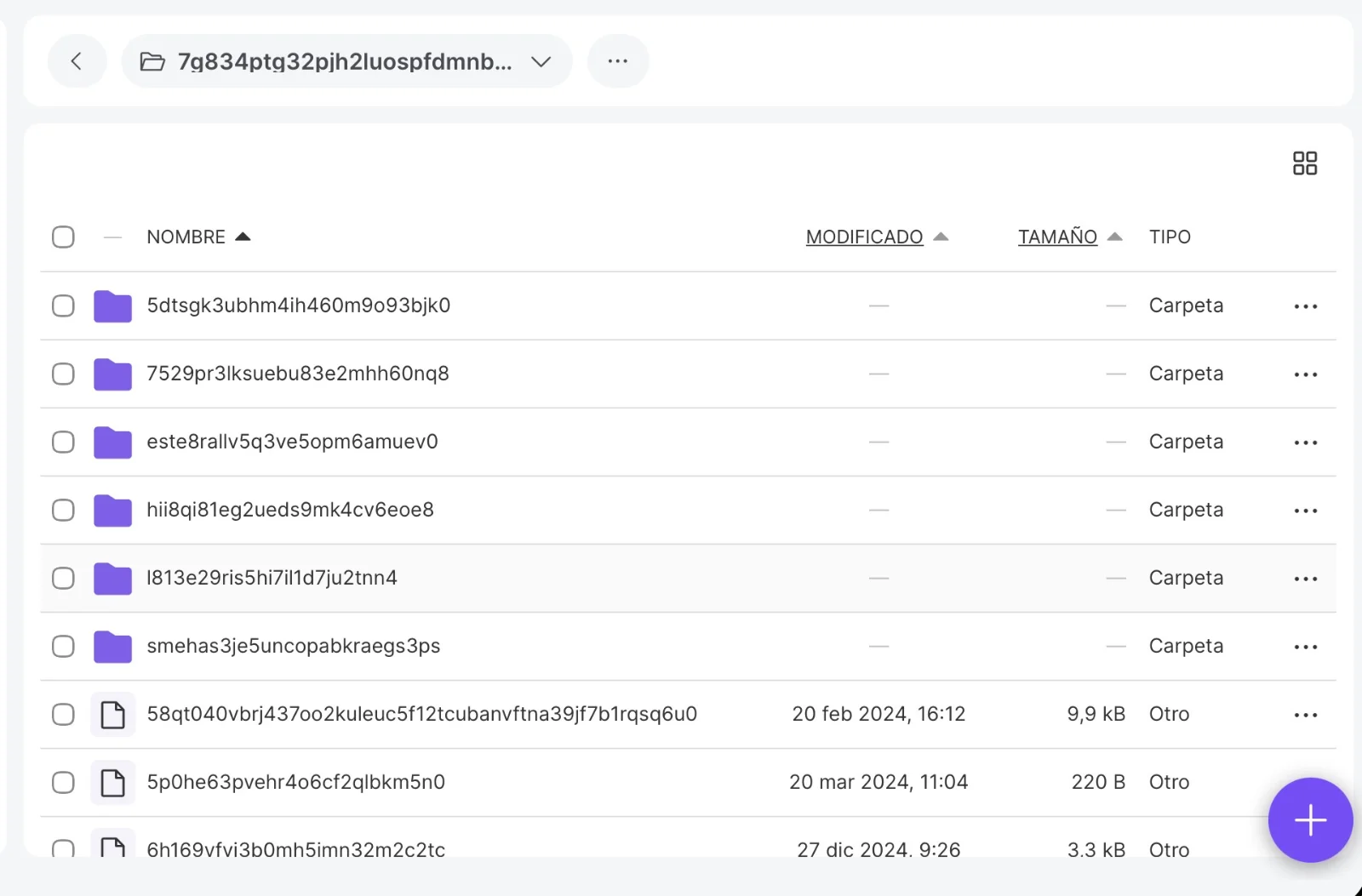Click the TIPO column header
Screen dimensions: 1362x896
click(x=1170, y=237)
